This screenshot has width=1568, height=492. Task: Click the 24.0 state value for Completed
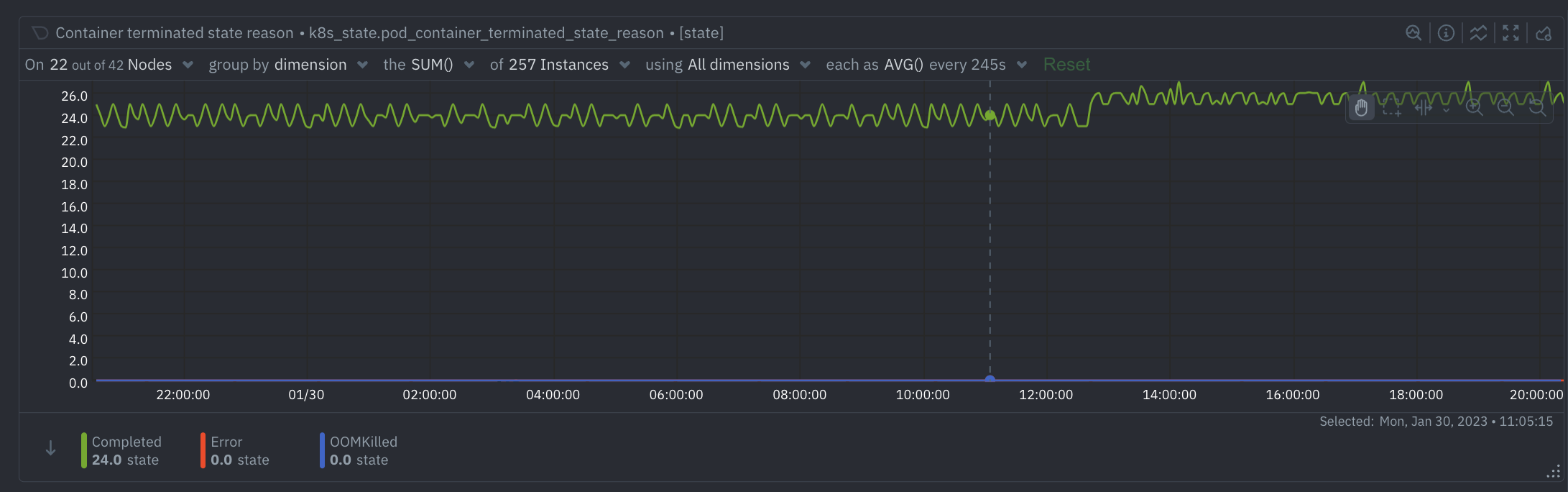[125, 460]
